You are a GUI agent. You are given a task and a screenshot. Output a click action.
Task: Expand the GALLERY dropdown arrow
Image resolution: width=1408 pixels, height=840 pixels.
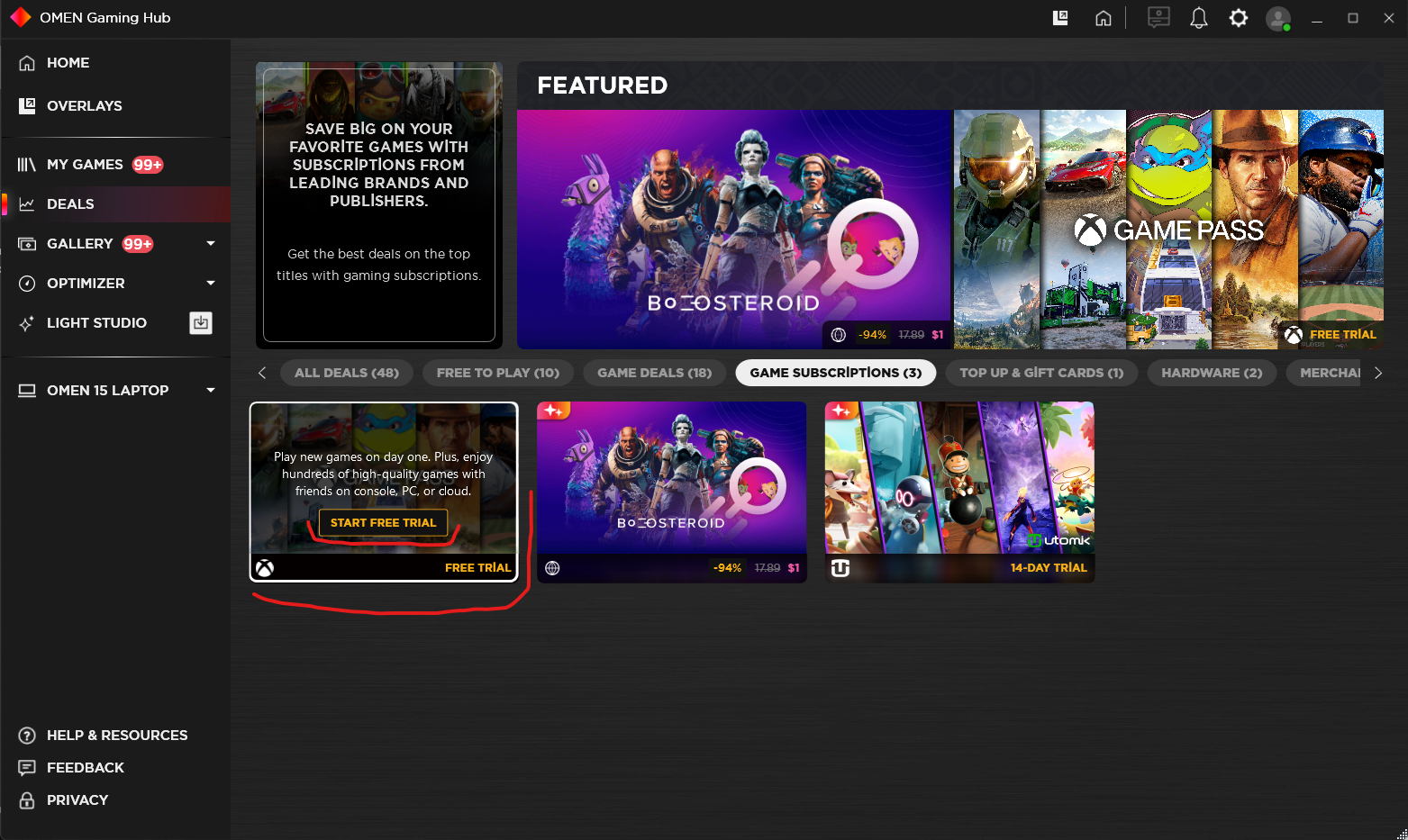(x=211, y=243)
